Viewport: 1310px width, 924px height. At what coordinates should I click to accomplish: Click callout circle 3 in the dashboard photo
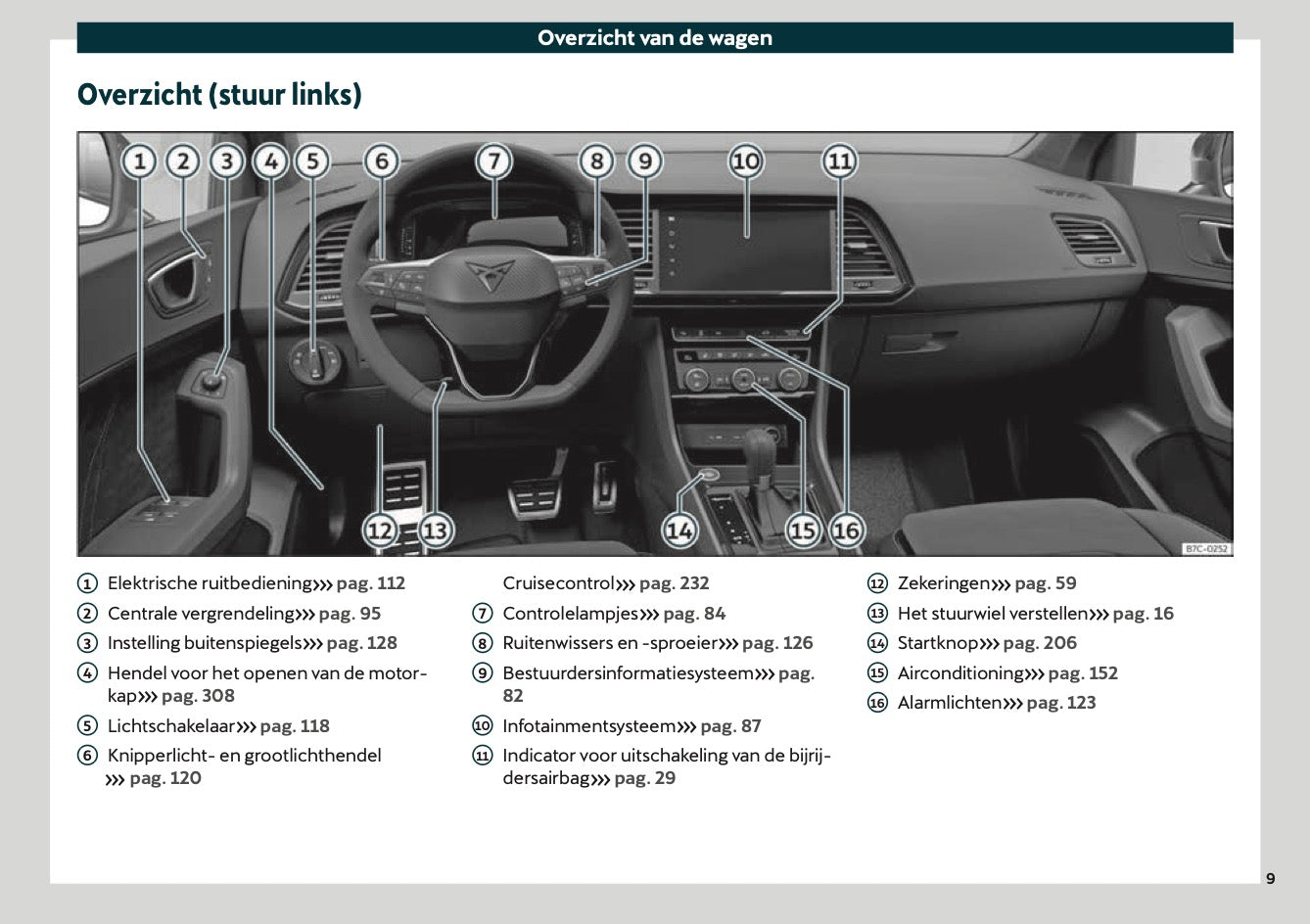(227, 161)
